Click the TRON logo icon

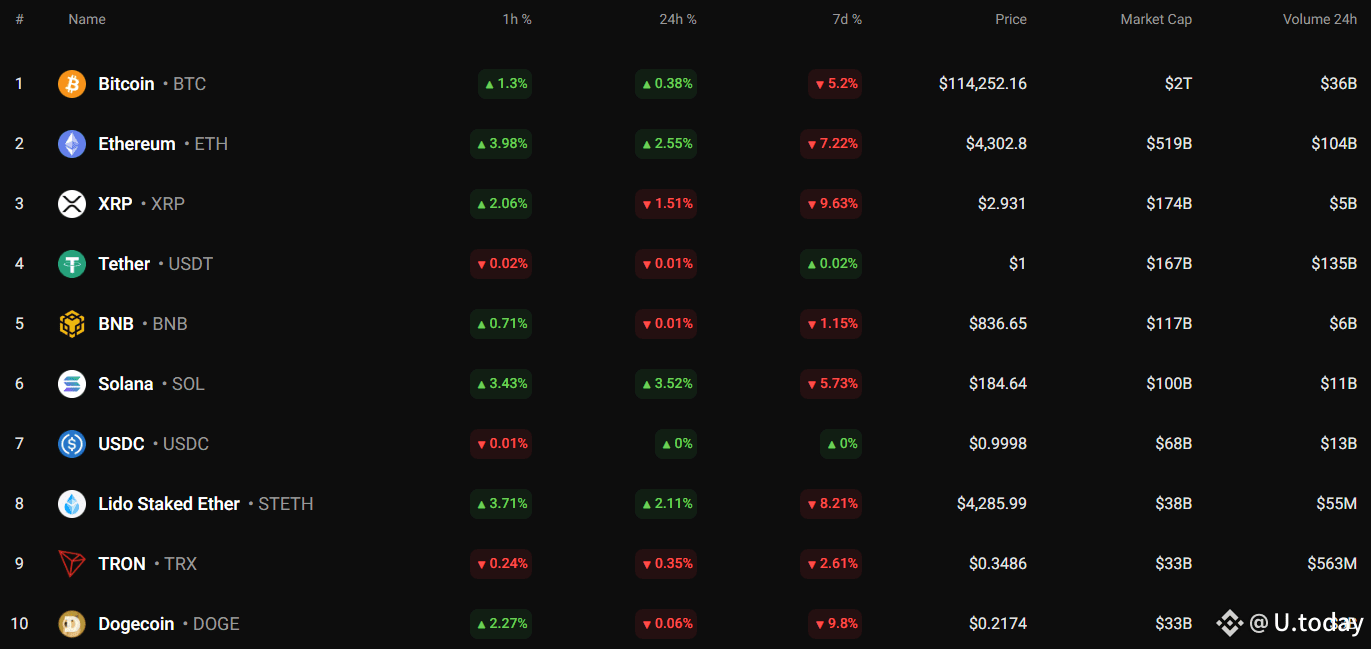(72, 564)
